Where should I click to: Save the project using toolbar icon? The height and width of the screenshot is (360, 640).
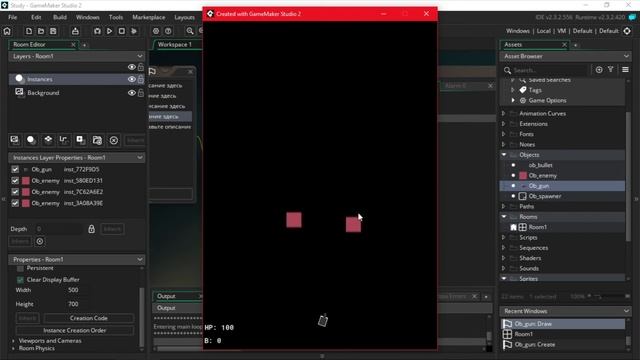point(53,31)
